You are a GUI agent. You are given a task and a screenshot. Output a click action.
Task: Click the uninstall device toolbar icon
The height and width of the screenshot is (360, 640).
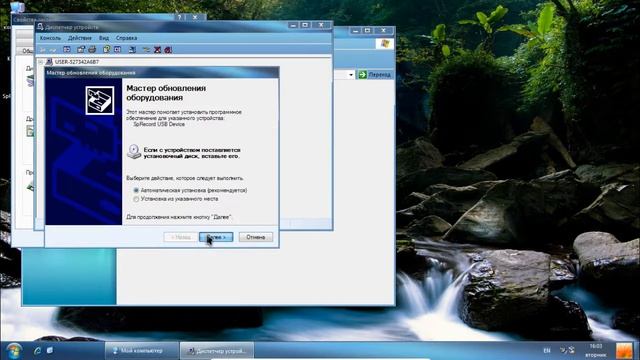coord(168,50)
